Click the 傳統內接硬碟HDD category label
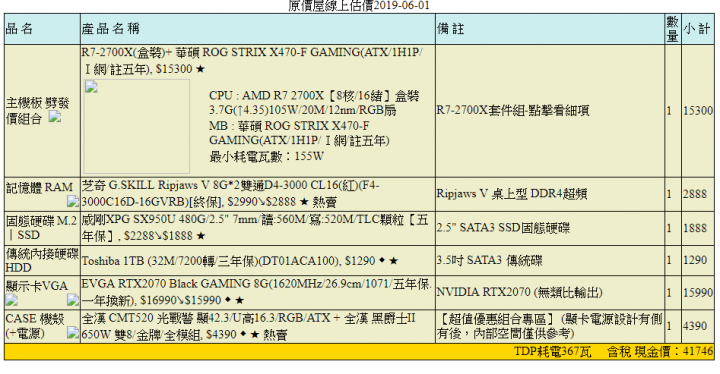720x374 pixels. [42, 261]
